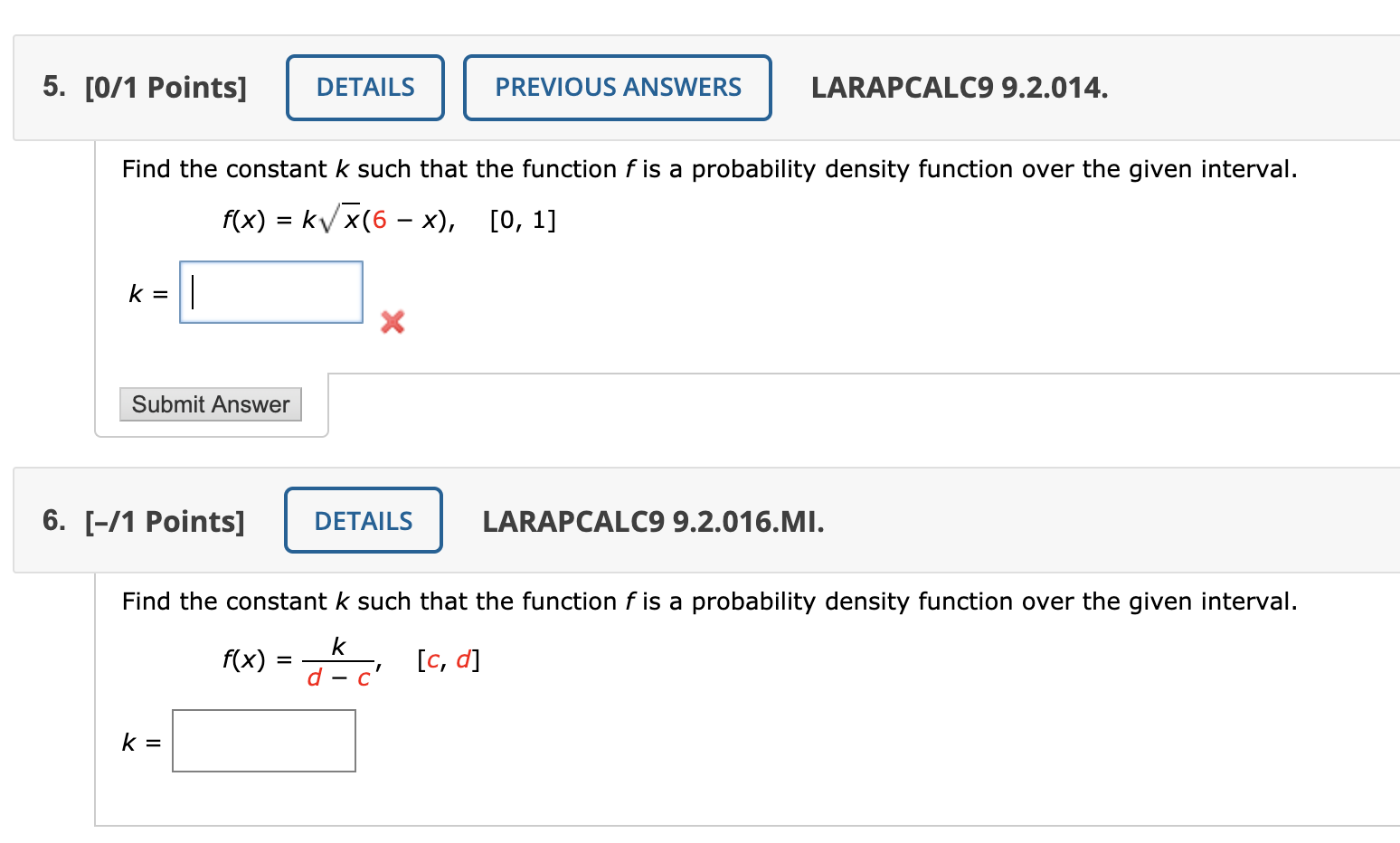Image resolution: width=1400 pixels, height=843 pixels.
Task: Click the number 6 question header
Action: [54, 521]
